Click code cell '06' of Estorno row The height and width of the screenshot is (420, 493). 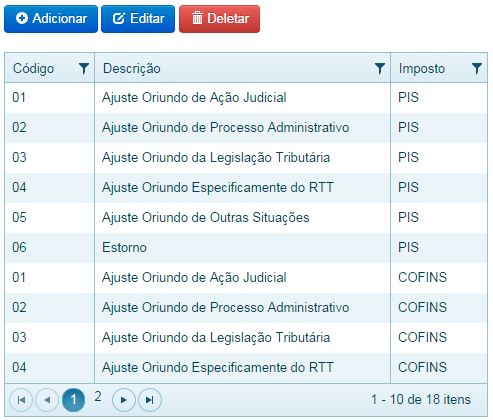pyautogui.click(x=50, y=248)
